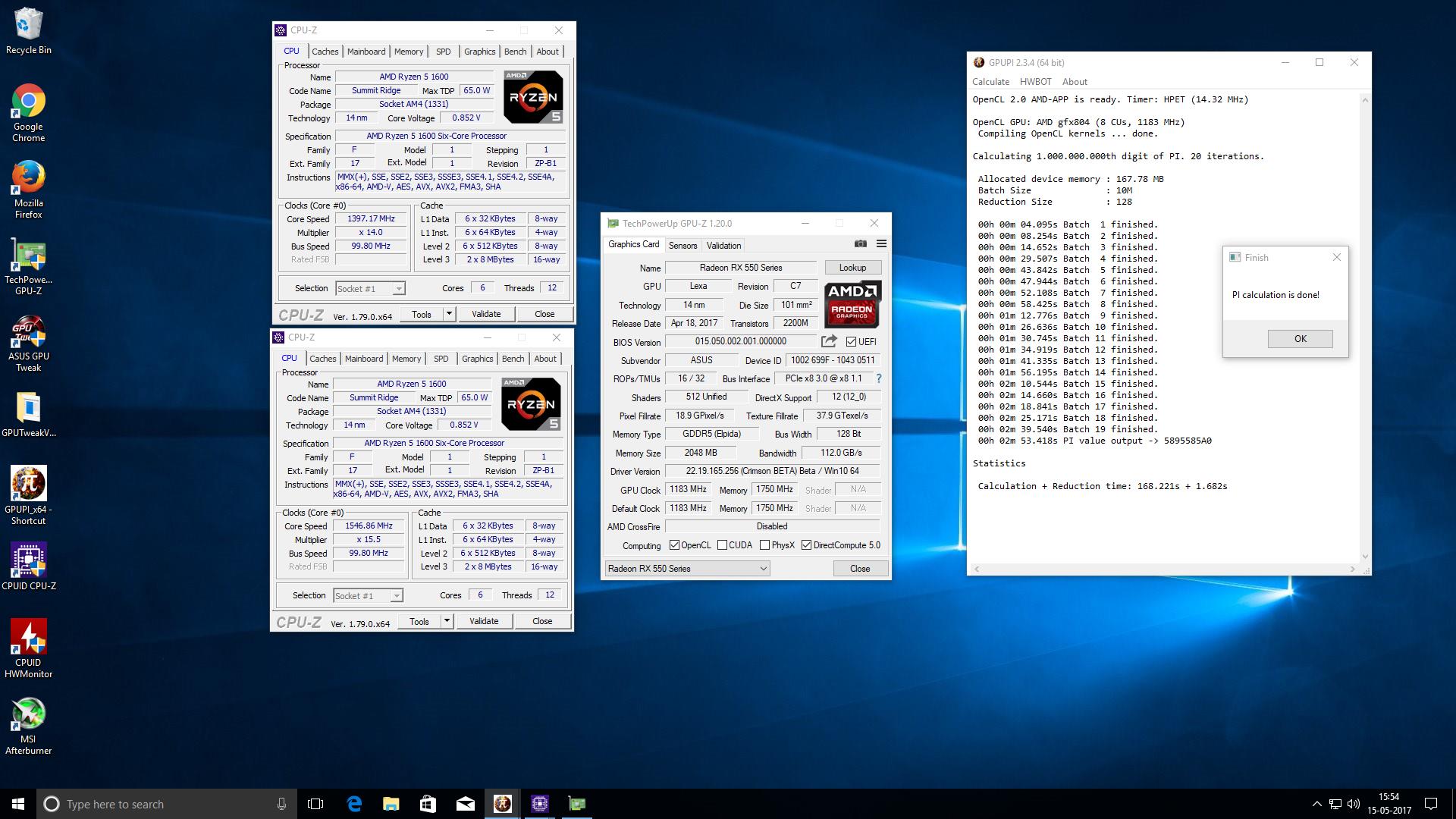Screen dimensions: 1456x819
Task: Switch to the GPU-Z taskbar icon
Action: click(x=576, y=804)
